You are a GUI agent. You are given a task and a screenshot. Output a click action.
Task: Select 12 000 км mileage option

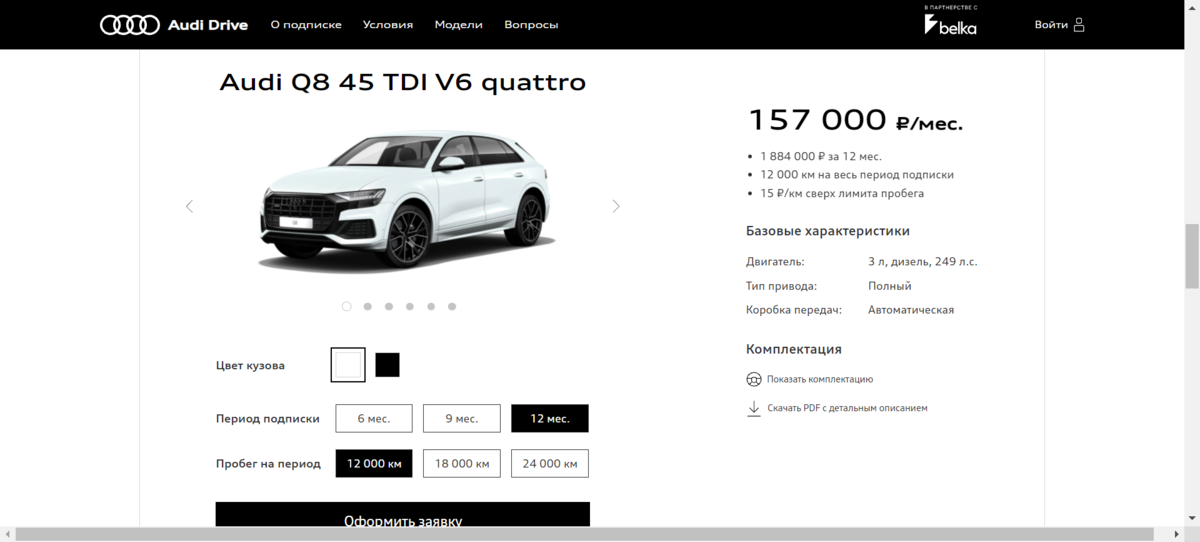374,463
